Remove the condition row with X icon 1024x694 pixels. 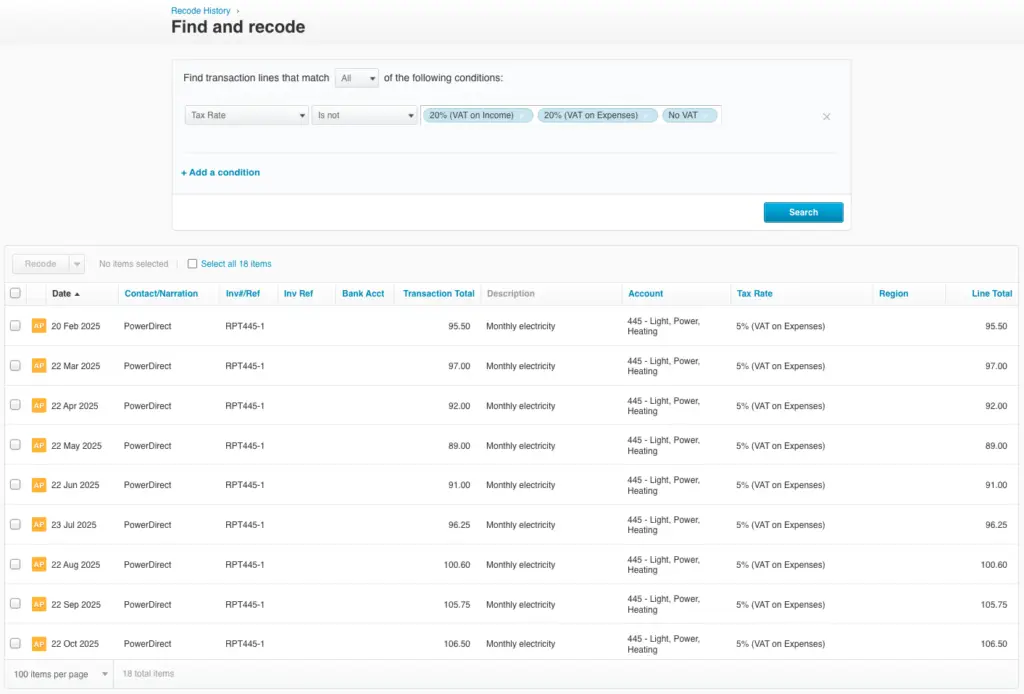coord(826,117)
